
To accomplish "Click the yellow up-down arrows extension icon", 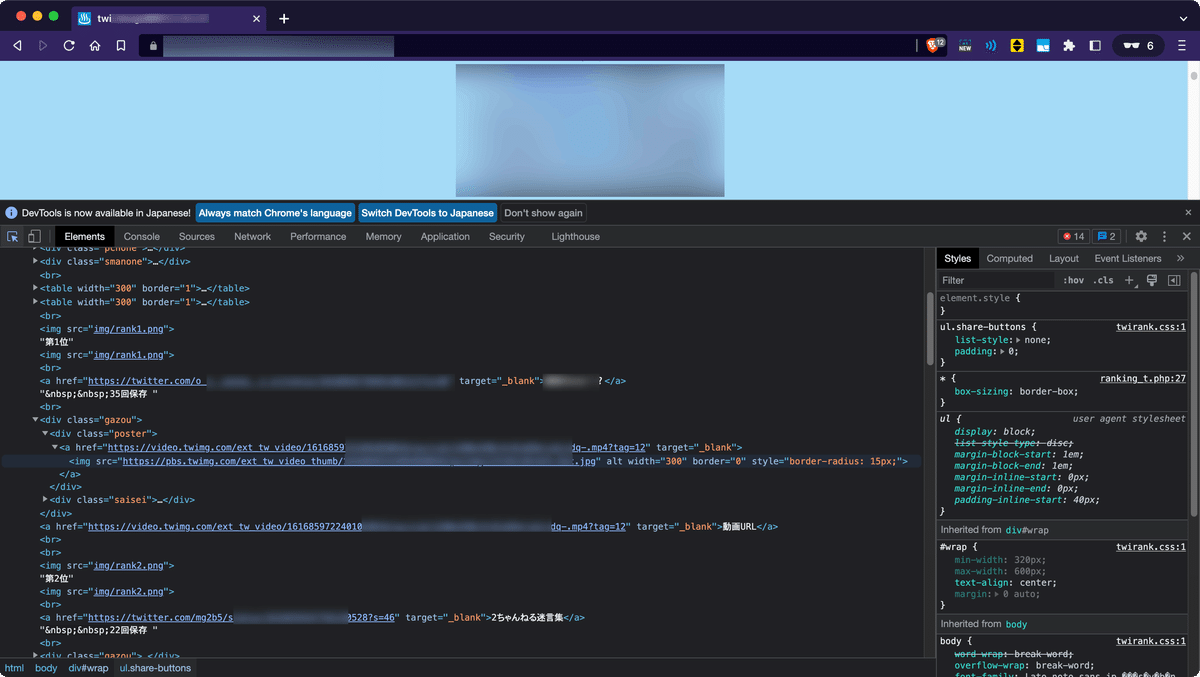I will (1017, 46).
